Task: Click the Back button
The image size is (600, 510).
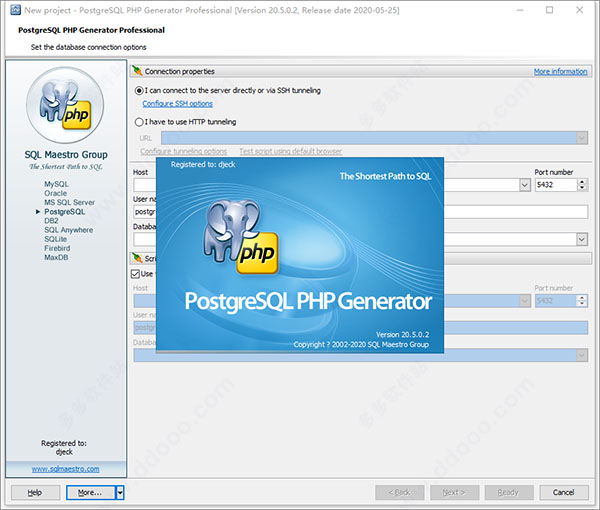Action: tap(399, 492)
